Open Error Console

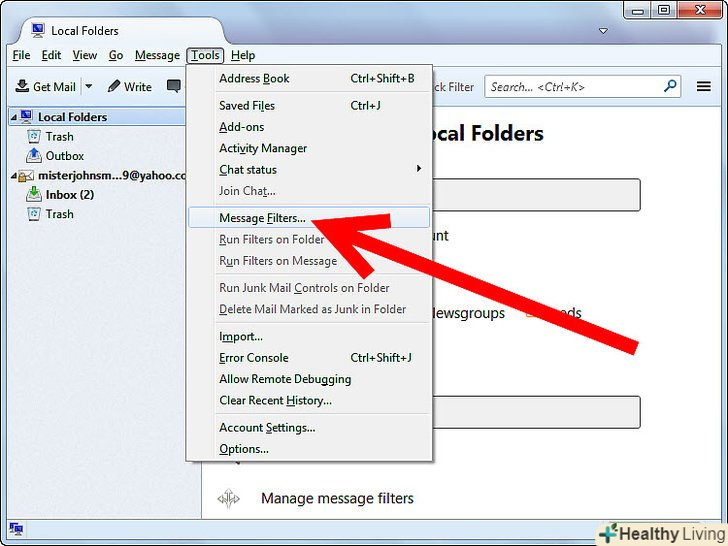pos(309,358)
